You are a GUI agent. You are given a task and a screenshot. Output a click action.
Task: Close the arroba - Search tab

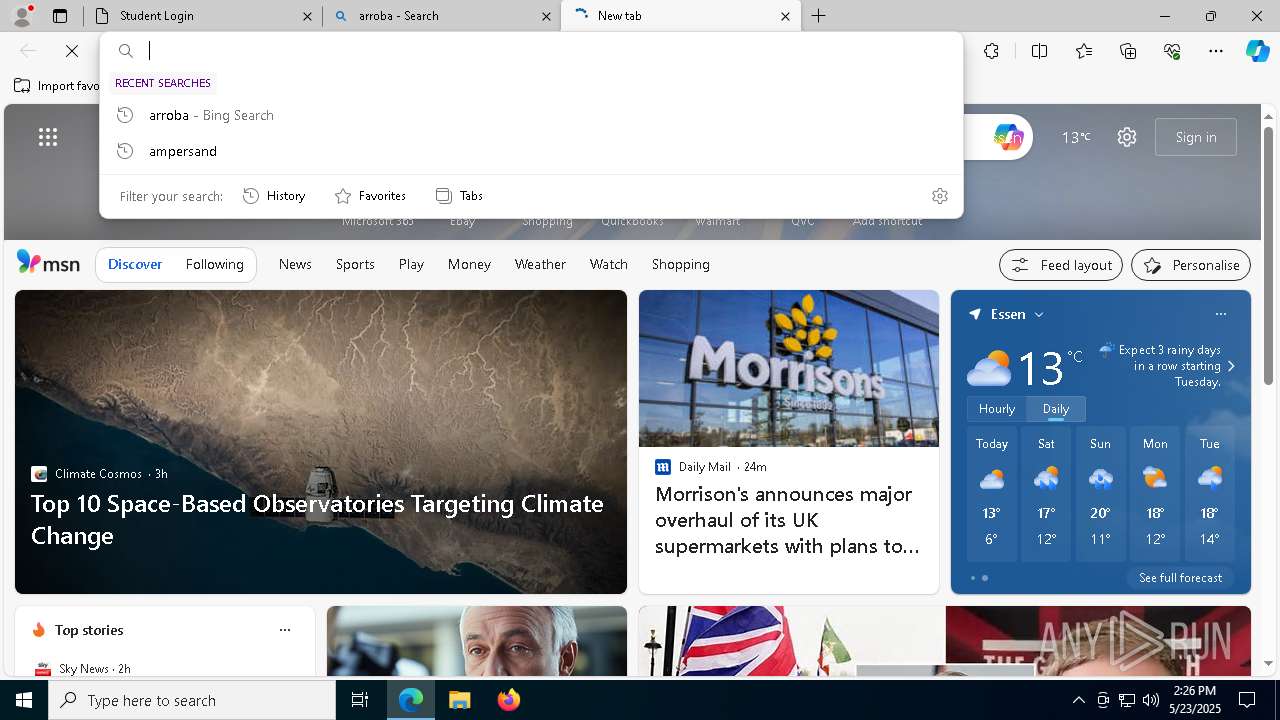point(546,16)
